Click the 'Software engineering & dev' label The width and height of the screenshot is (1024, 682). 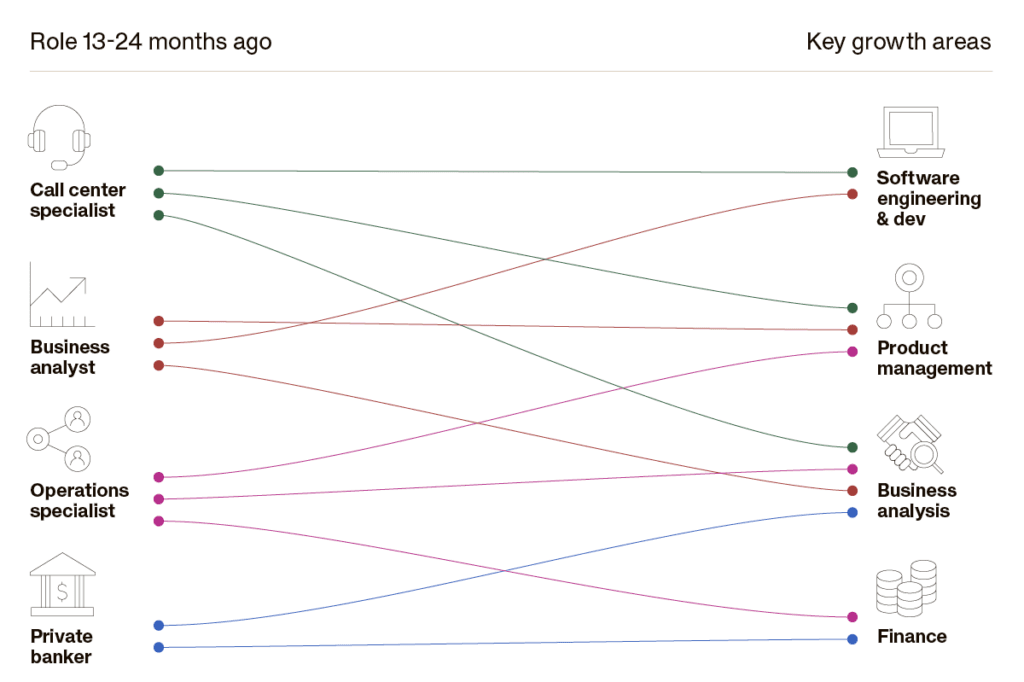[928, 198]
